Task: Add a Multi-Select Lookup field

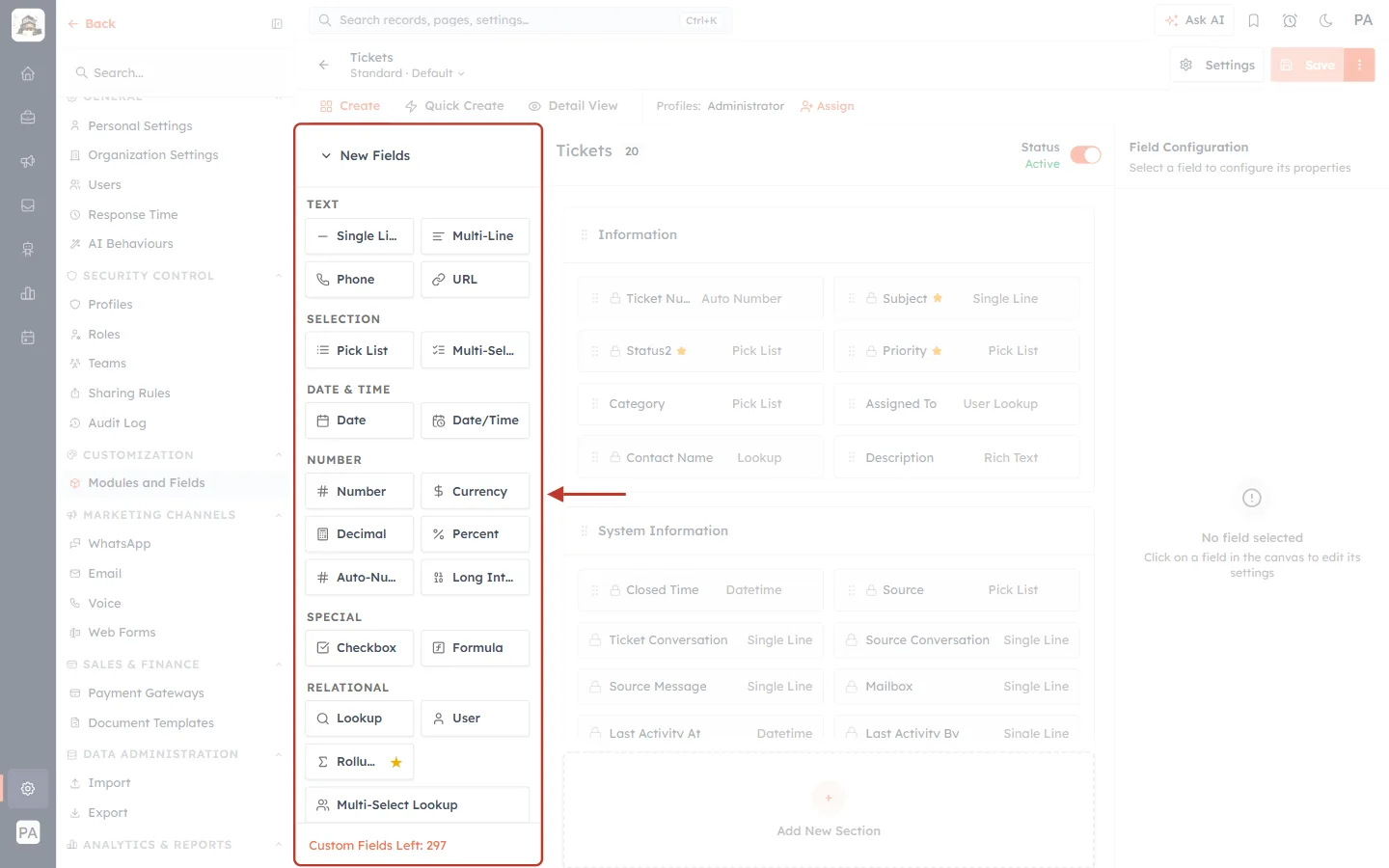Action: [x=418, y=805]
